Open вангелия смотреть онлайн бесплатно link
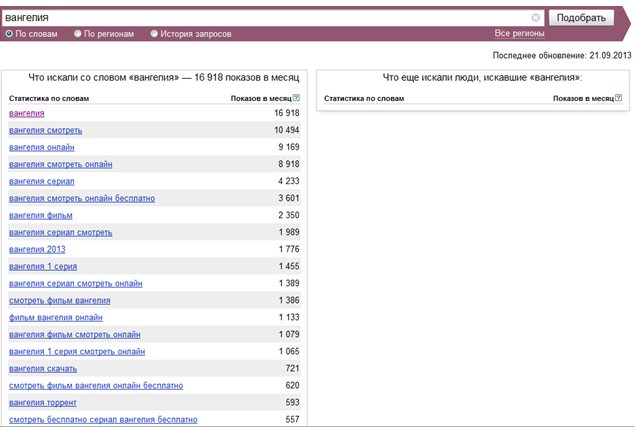 point(82,198)
